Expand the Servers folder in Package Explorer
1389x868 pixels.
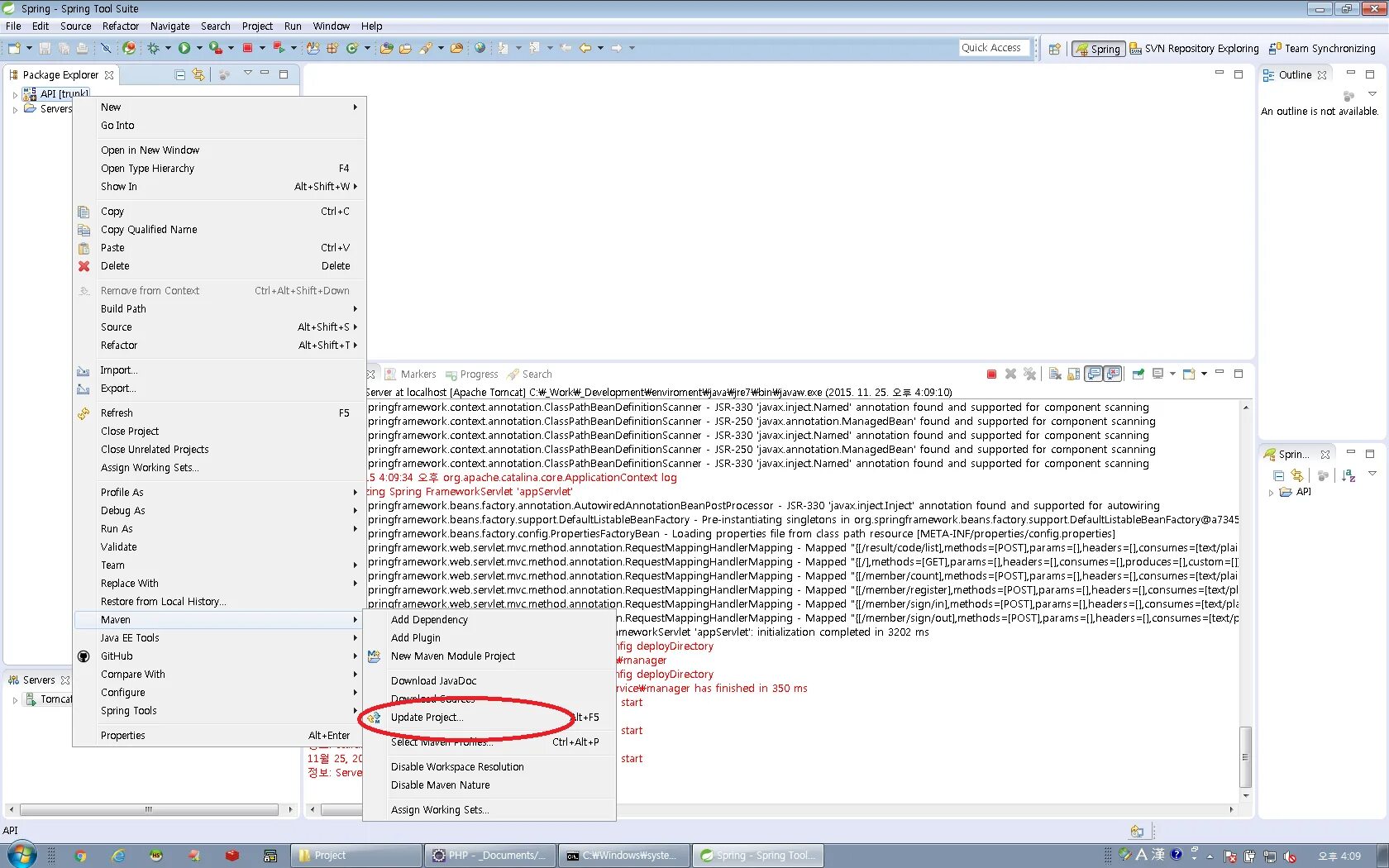[x=15, y=109]
